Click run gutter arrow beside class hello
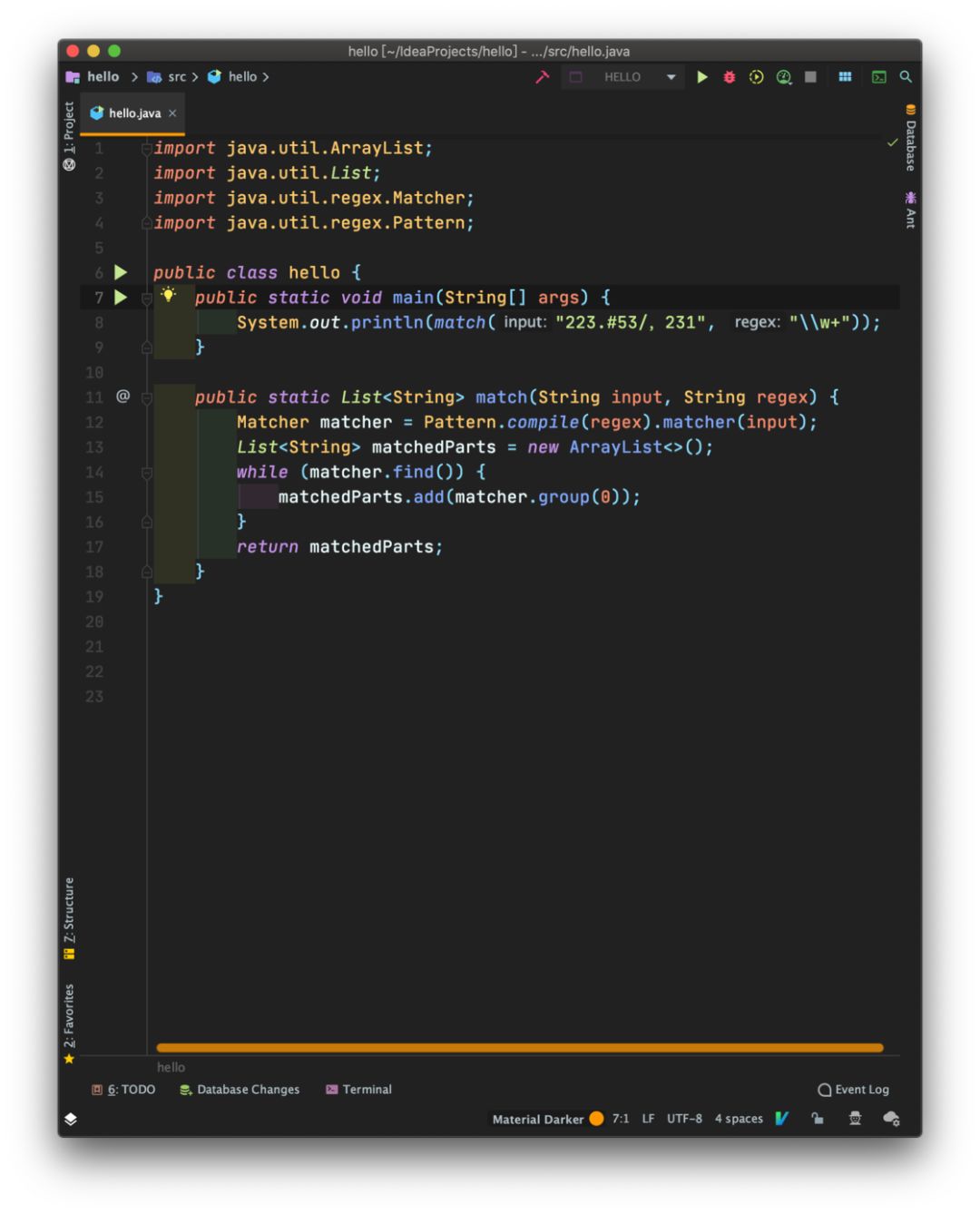The width and height of the screenshot is (980, 1214). click(x=121, y=272)
